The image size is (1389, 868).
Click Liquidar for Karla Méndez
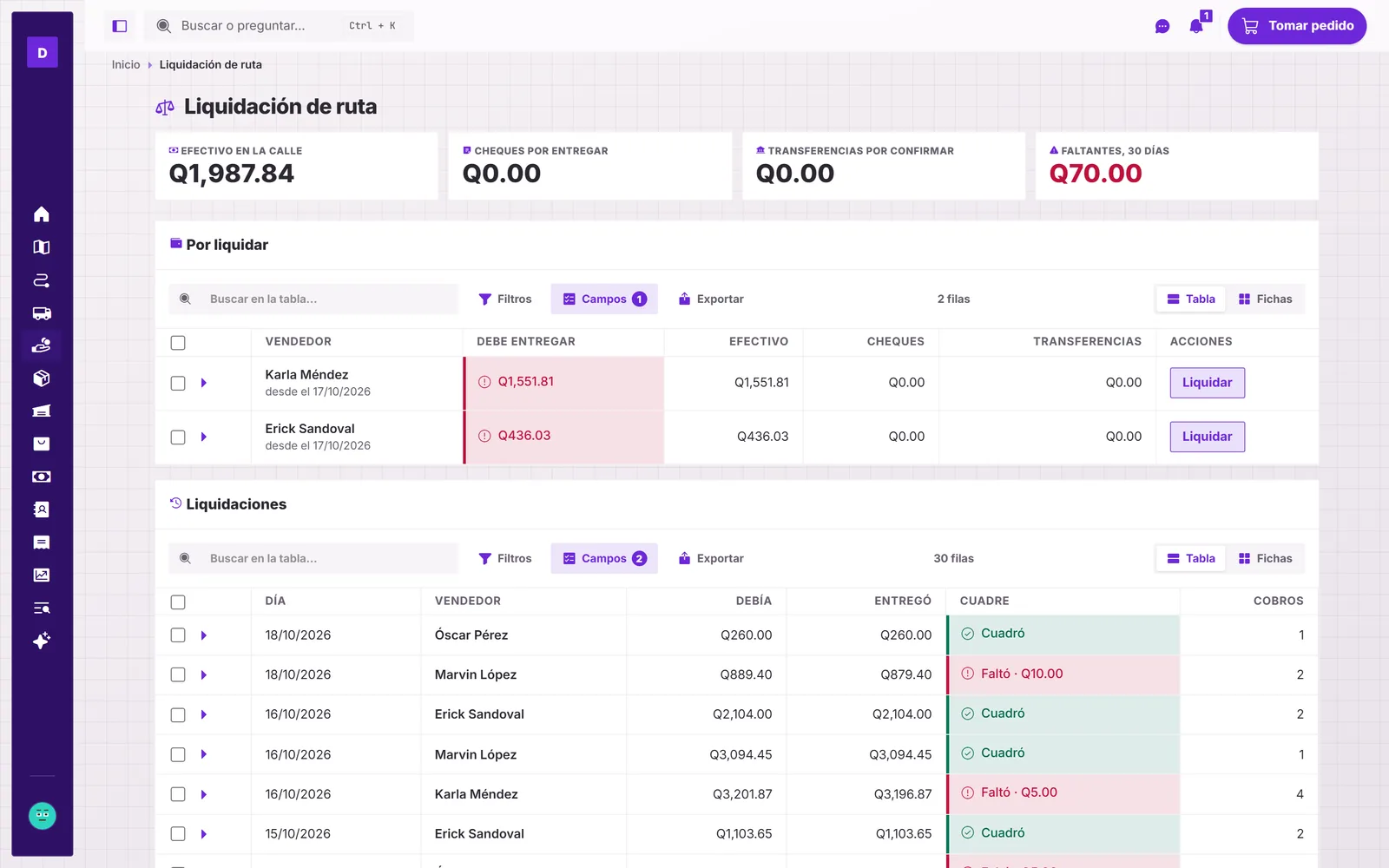pos(1207,383)
